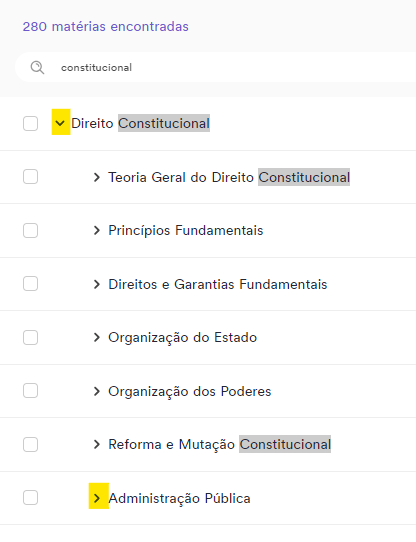
Task: Tick checkbox for Teoria Geral do Direito Constitucional
Action: tap(30, 177)
